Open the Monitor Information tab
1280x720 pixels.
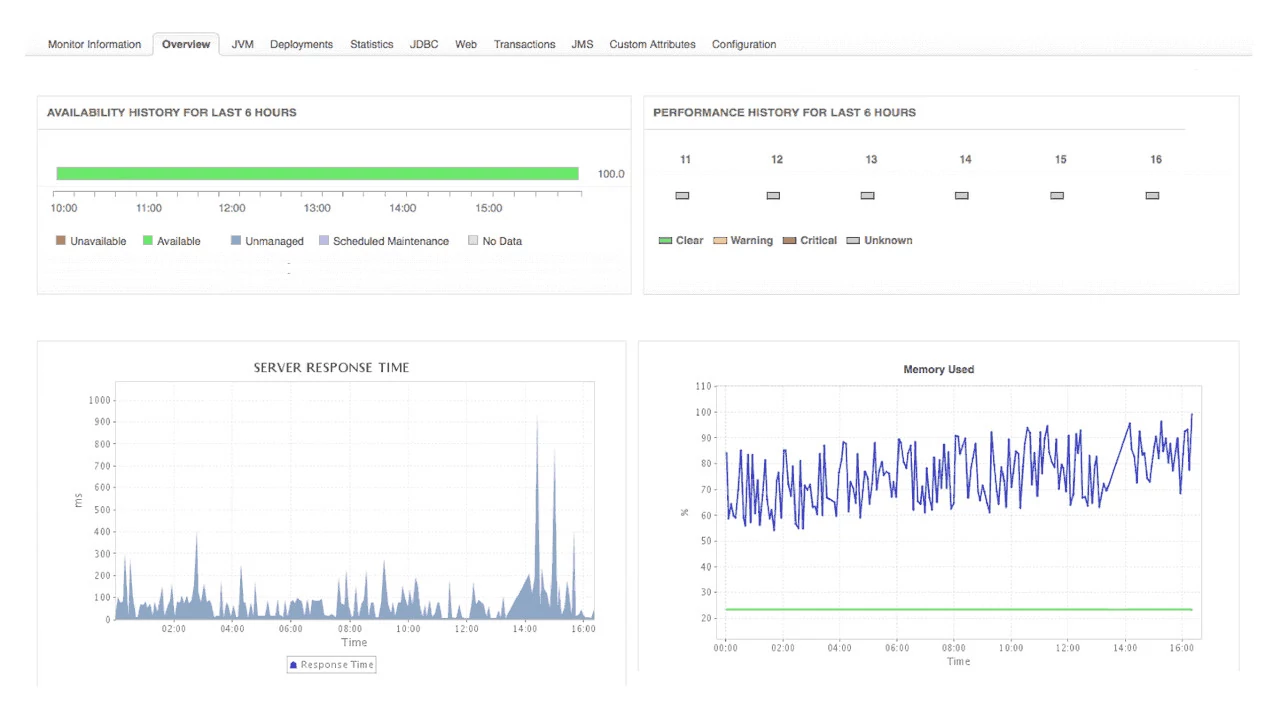point(94,44)
